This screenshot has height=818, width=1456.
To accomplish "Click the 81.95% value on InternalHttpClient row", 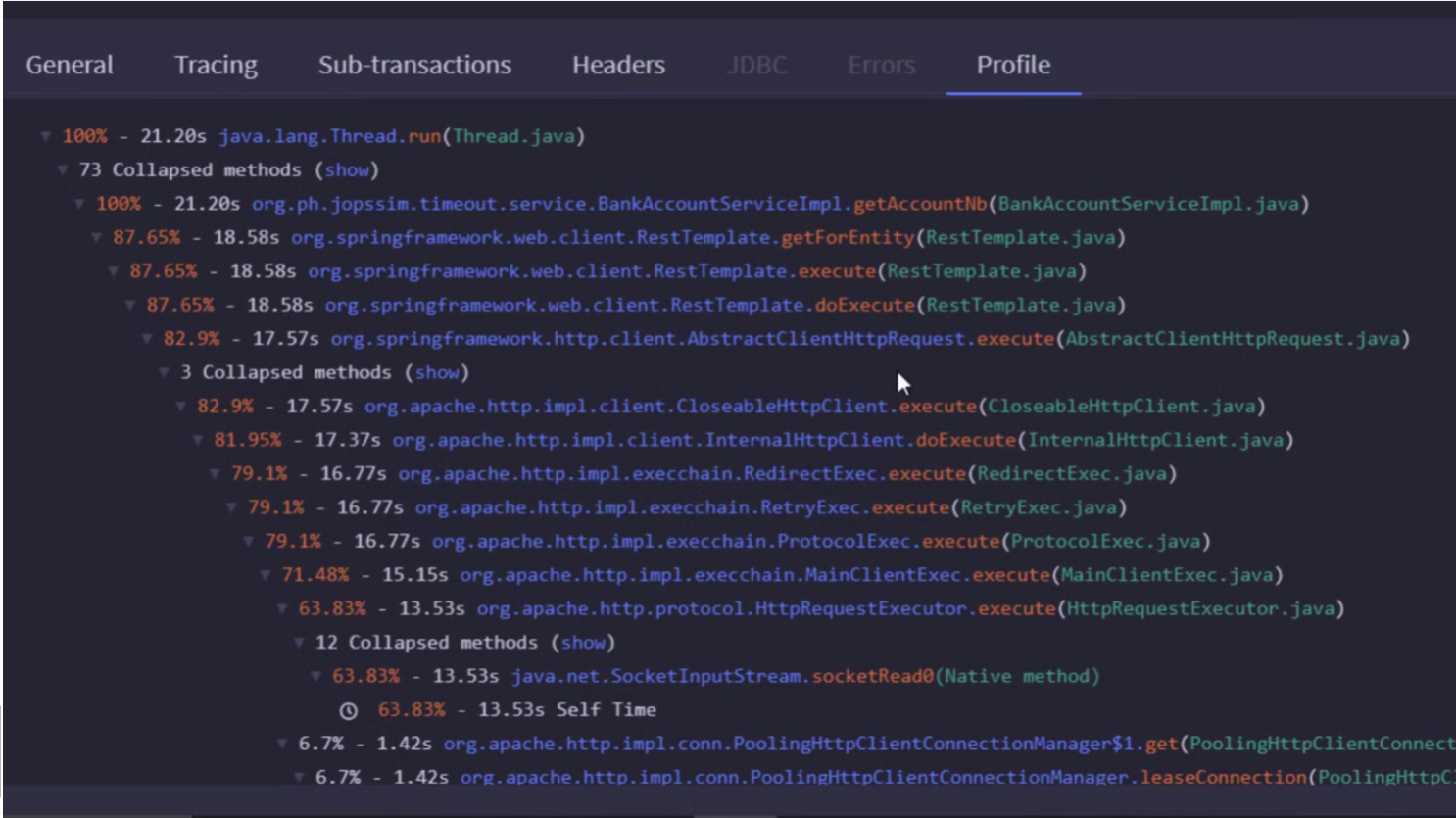I will [x=247, y=440].
